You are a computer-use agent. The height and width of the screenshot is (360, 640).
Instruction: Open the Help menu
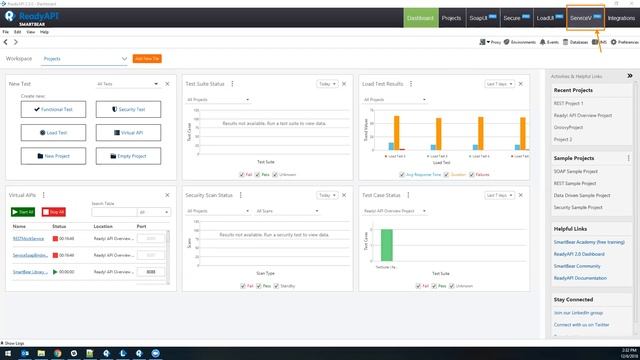(x=44, y=32)
